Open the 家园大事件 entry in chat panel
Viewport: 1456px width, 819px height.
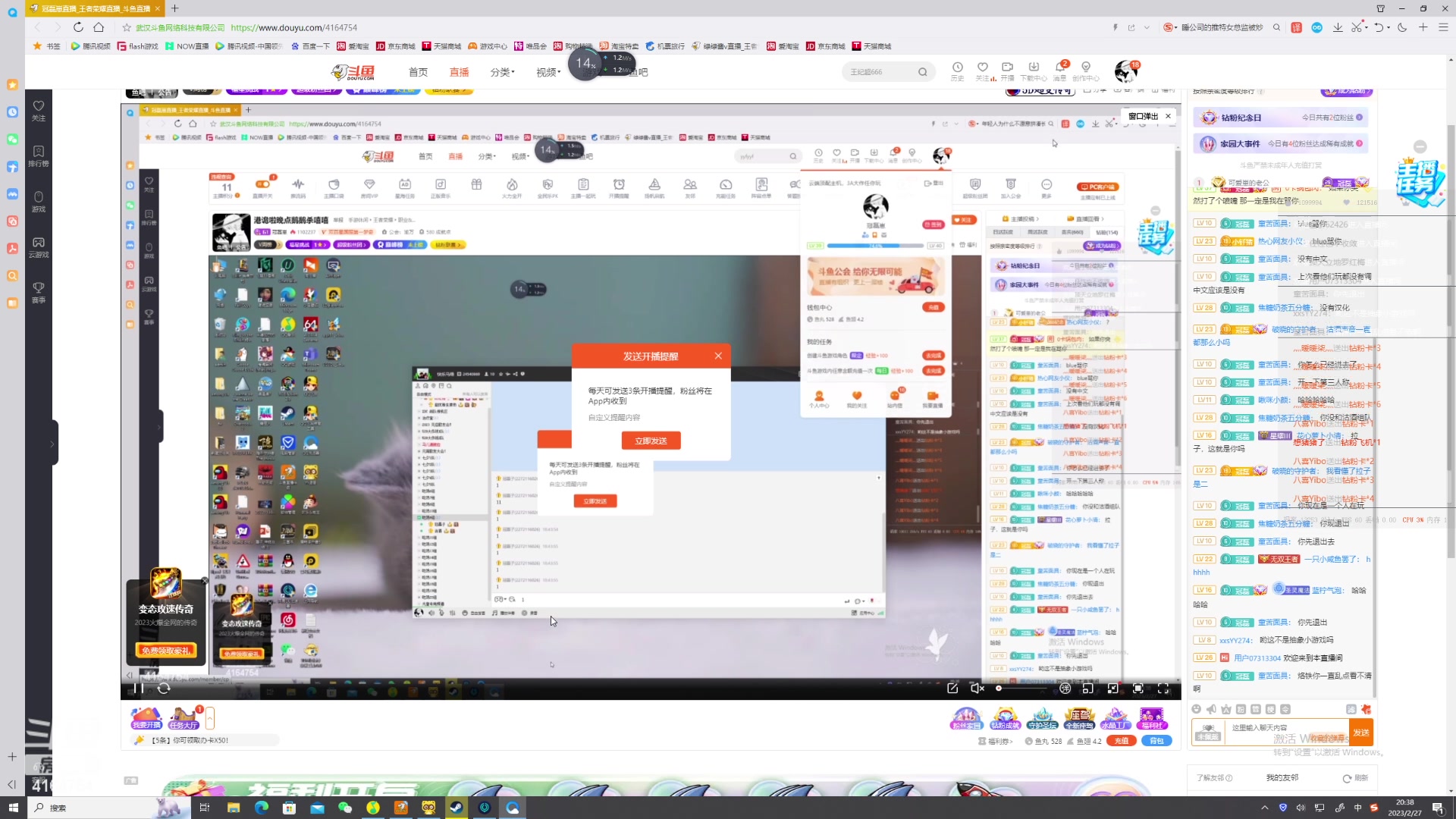1281,143
